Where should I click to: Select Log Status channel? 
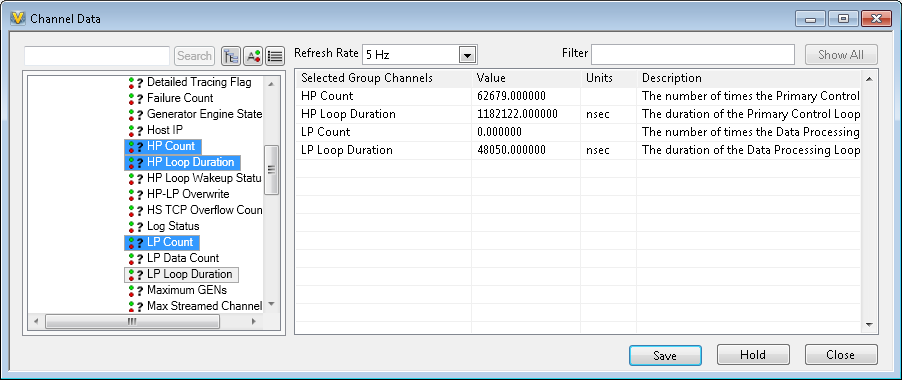tap(173, 226)
